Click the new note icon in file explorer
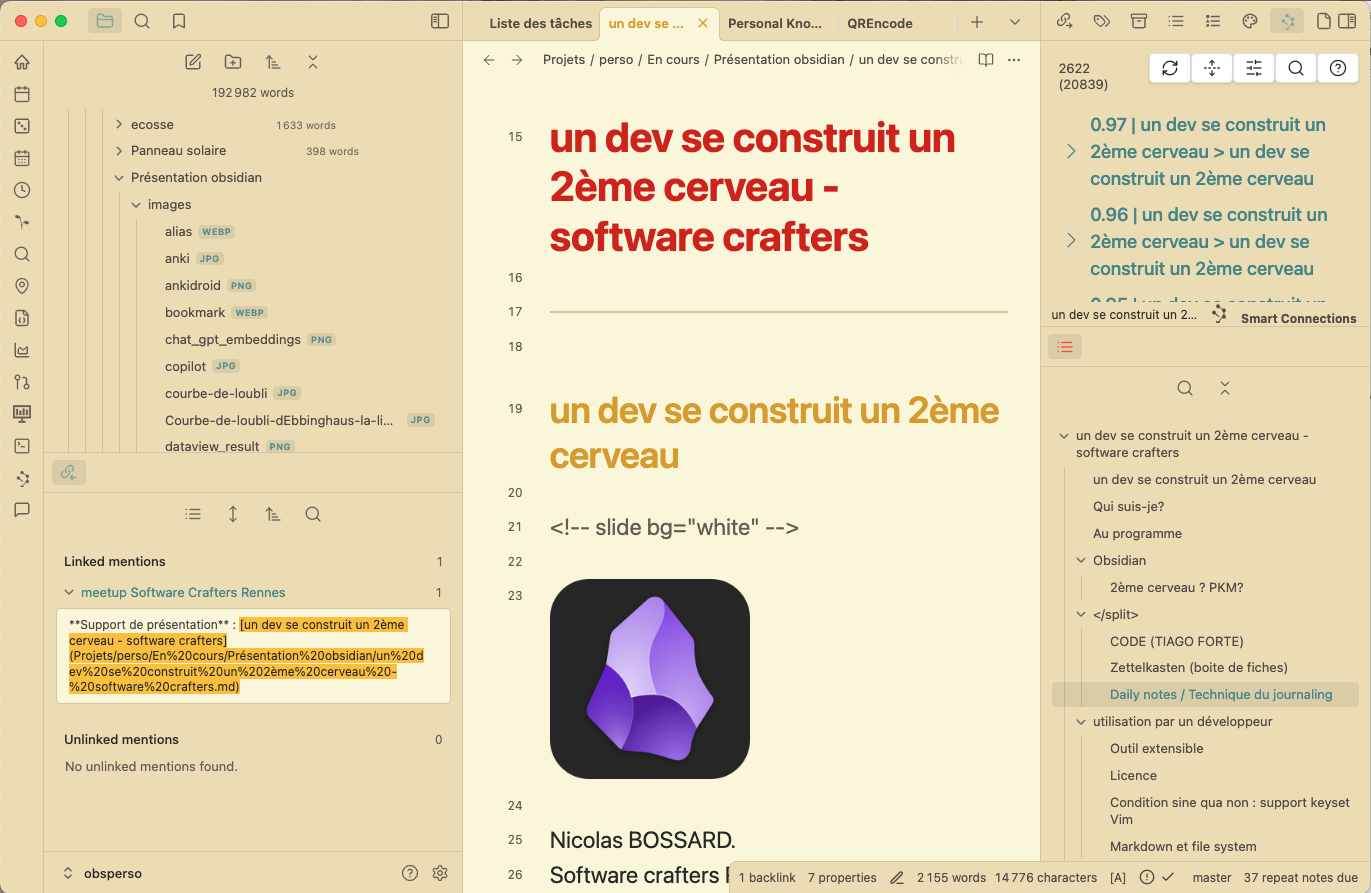1371x893 pixels. click(193, 62)
